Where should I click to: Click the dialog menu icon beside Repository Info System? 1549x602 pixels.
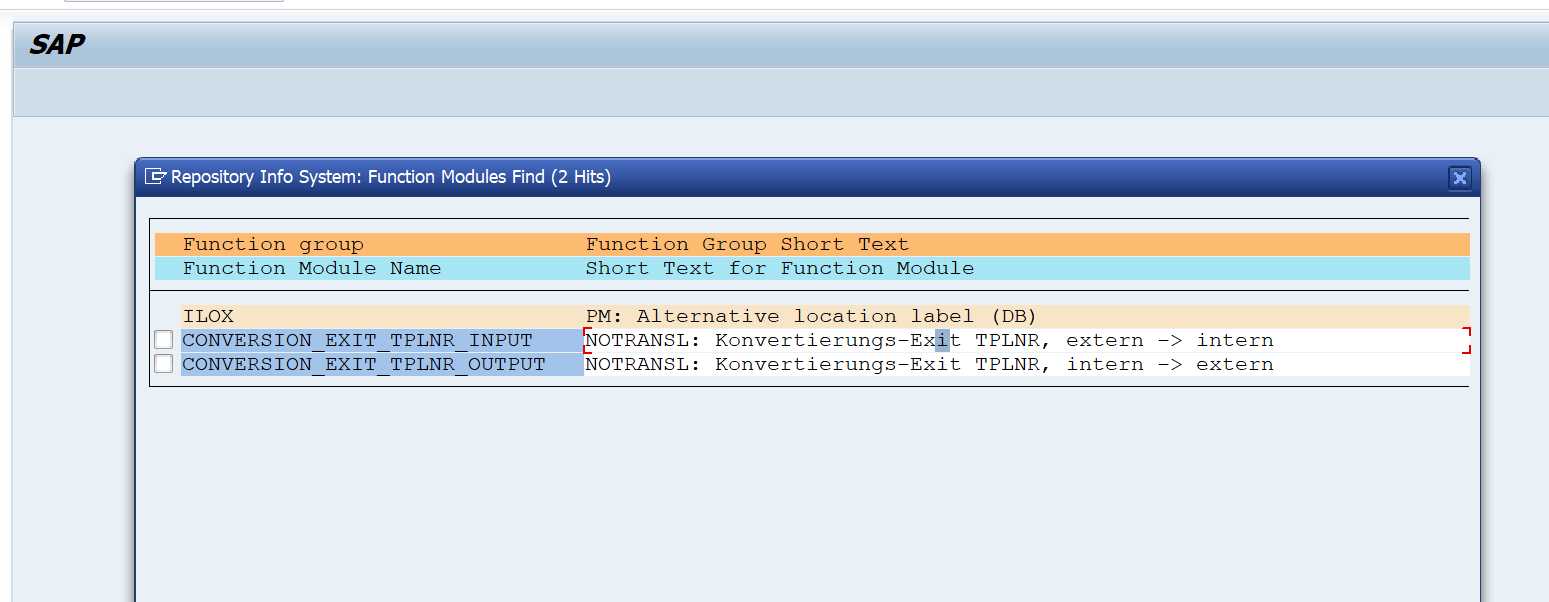coord(155,177)
